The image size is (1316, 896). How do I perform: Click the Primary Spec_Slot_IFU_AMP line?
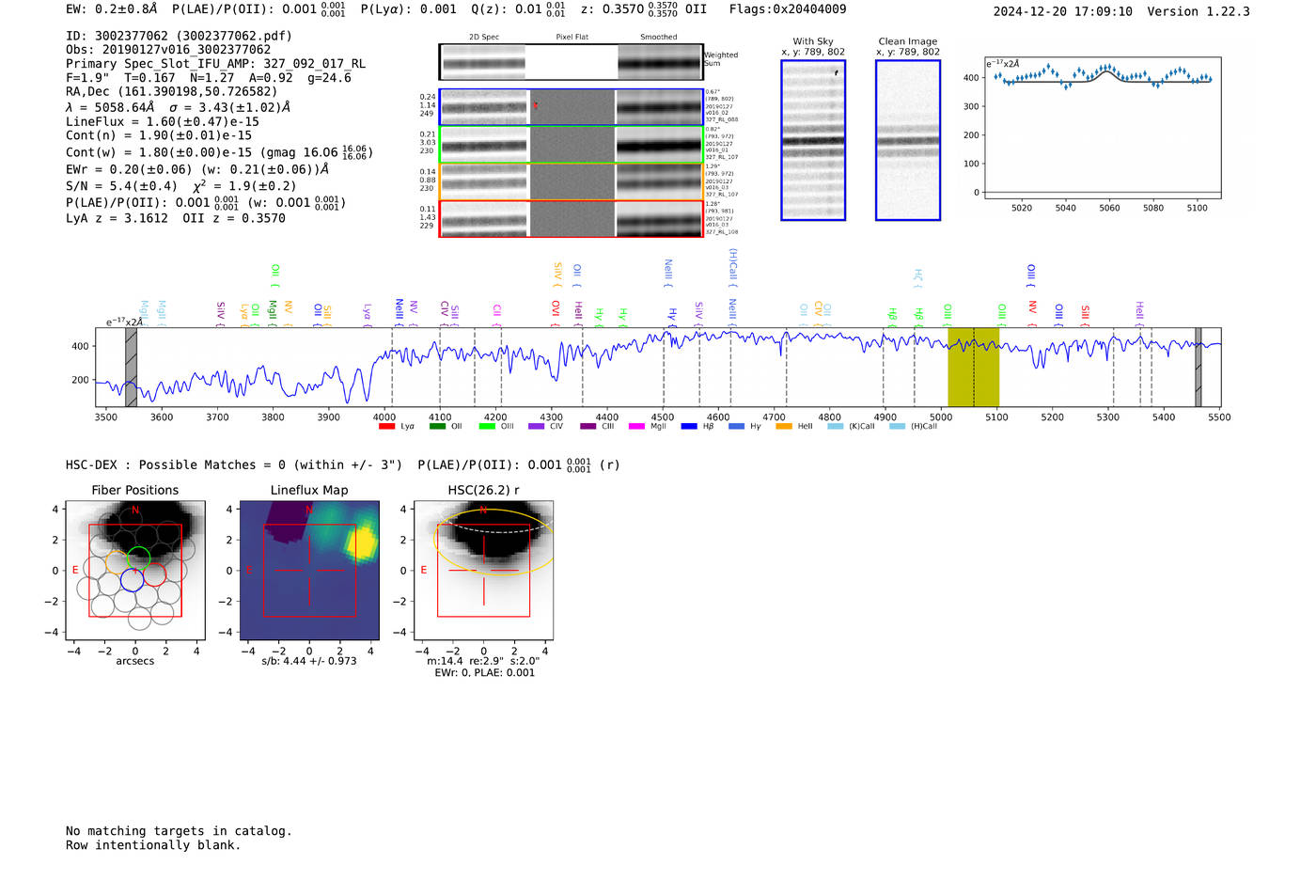[216, 64]
